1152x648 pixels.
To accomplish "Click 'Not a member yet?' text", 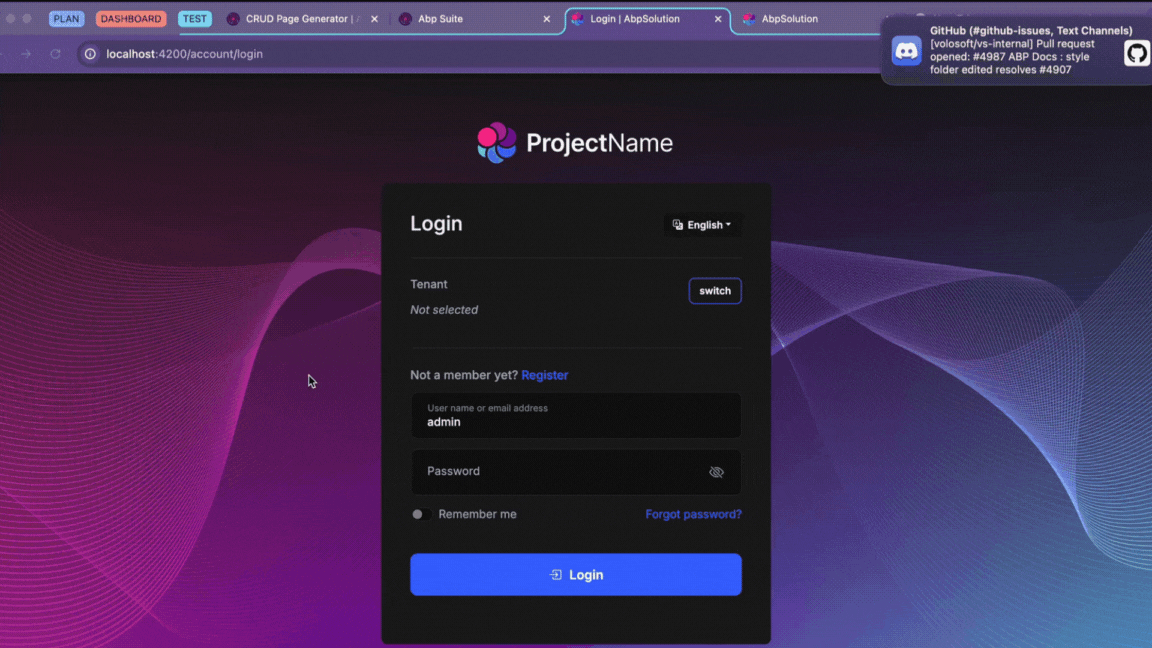I will 464,375.
